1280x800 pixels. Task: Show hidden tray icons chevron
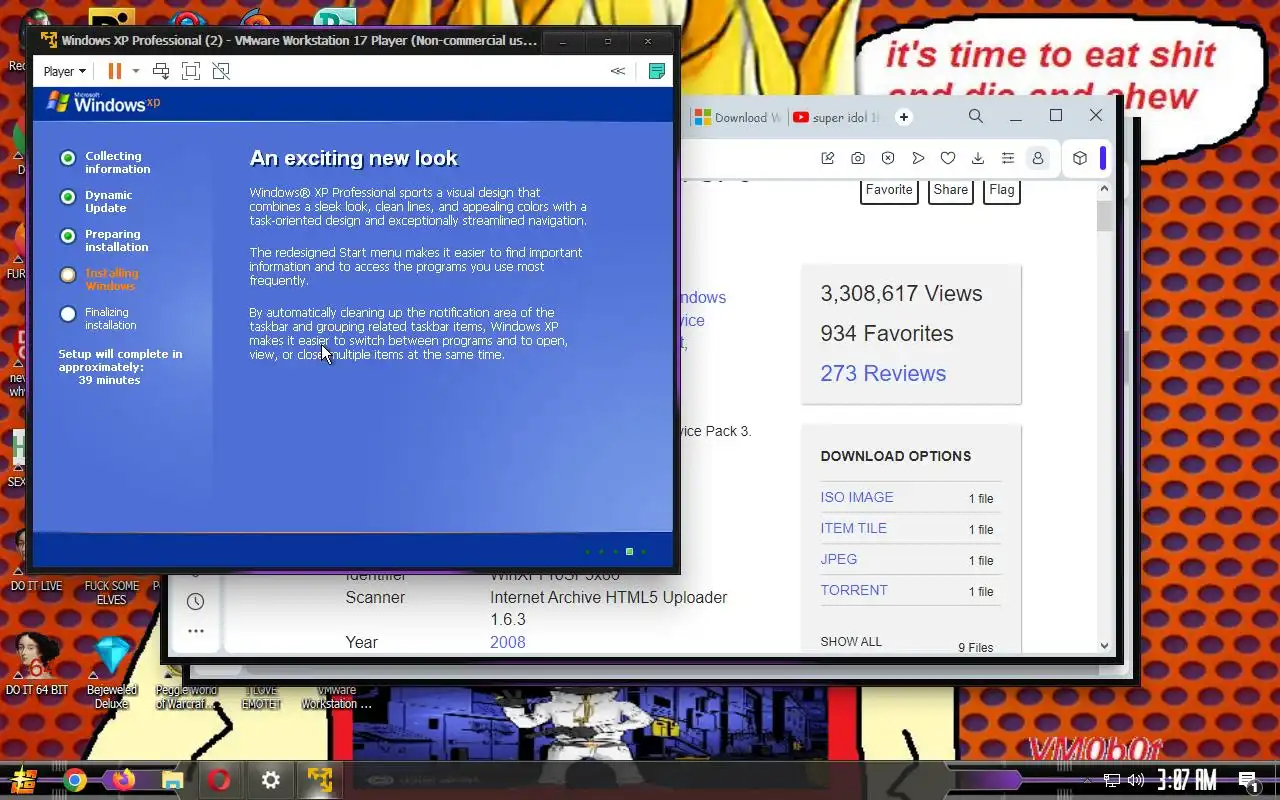[x=1089, y=780]
